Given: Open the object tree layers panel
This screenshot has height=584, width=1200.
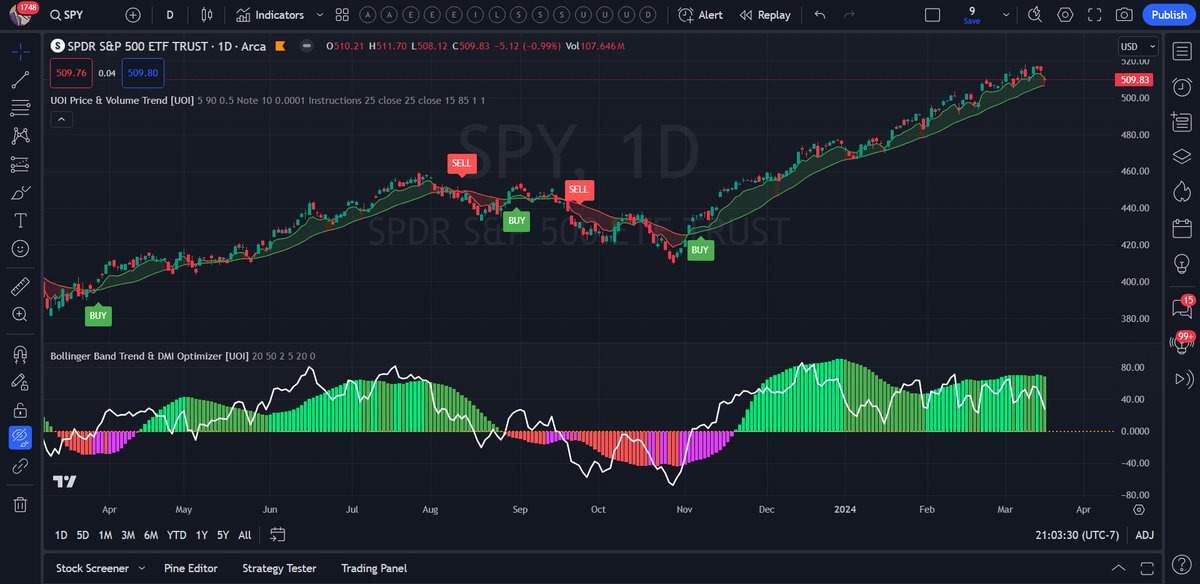Looking at the screenshot, I should 1182,155.
